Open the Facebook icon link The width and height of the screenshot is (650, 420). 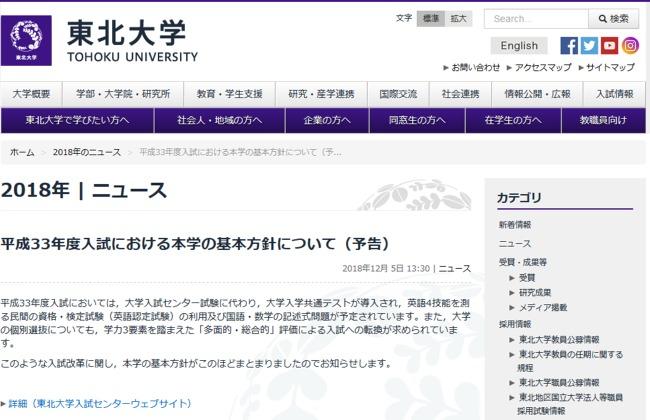(569, 46)
